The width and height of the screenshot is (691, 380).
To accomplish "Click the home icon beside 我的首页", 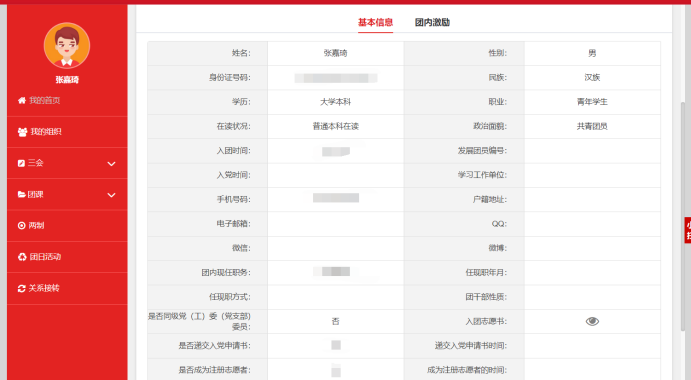I will [22, 101].
